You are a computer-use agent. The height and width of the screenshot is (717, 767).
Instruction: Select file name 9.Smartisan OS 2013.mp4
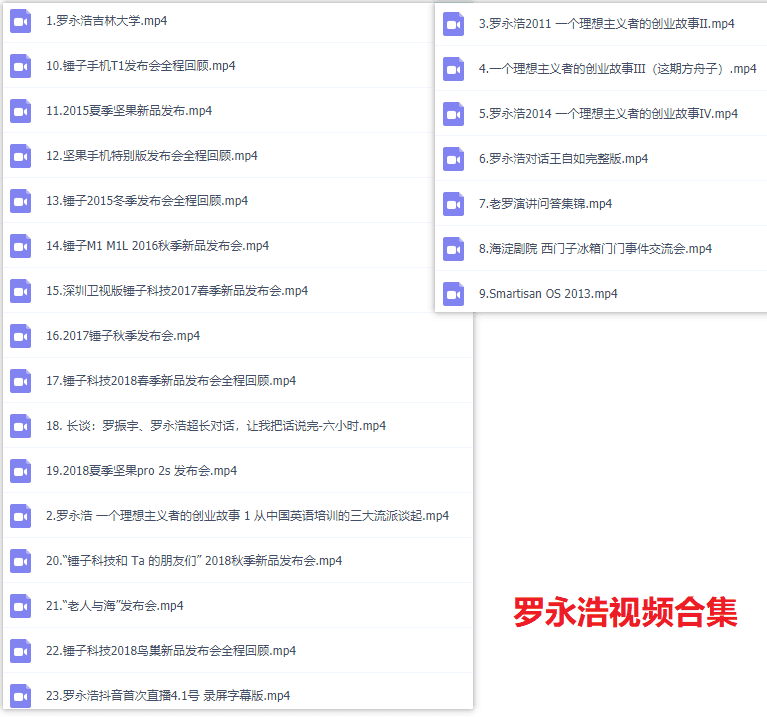[548, 294]
